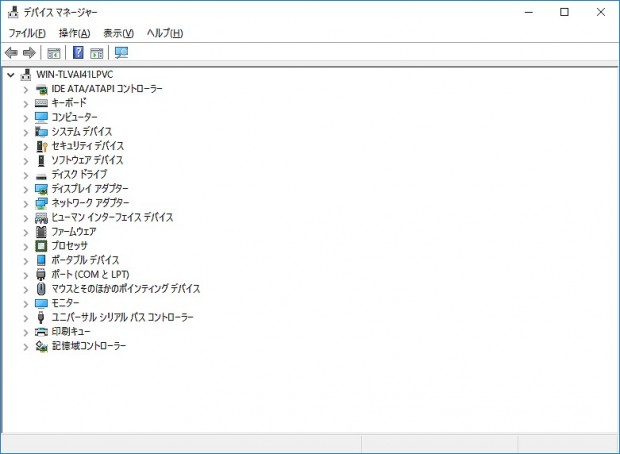
Task: Select the ヒューマン インターフェイス デバイス label
Action: click(x=112, y=217)
